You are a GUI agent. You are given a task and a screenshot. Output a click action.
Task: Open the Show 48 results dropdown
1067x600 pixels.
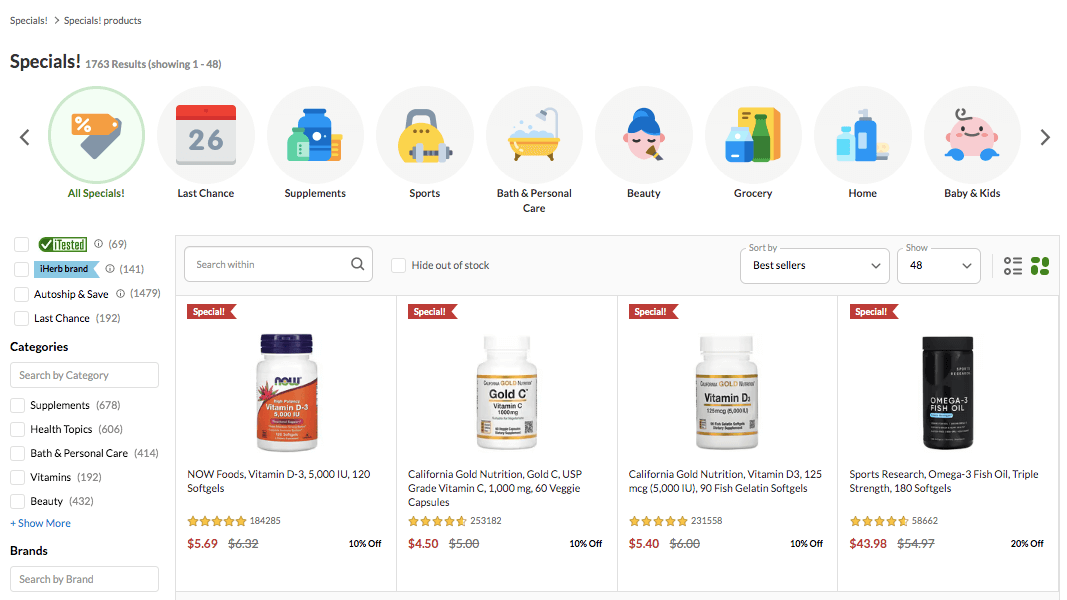click(938, 265)
